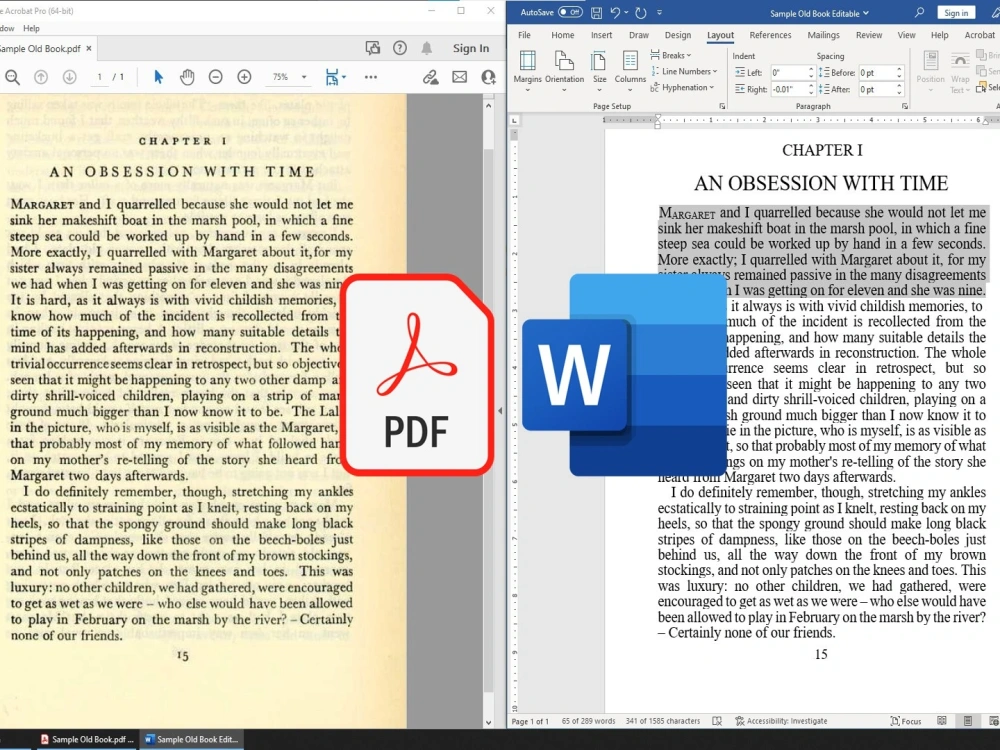Screen dimensions: 1000x750
Task: Open the Word document title dropdown
Action: [866, 13]
